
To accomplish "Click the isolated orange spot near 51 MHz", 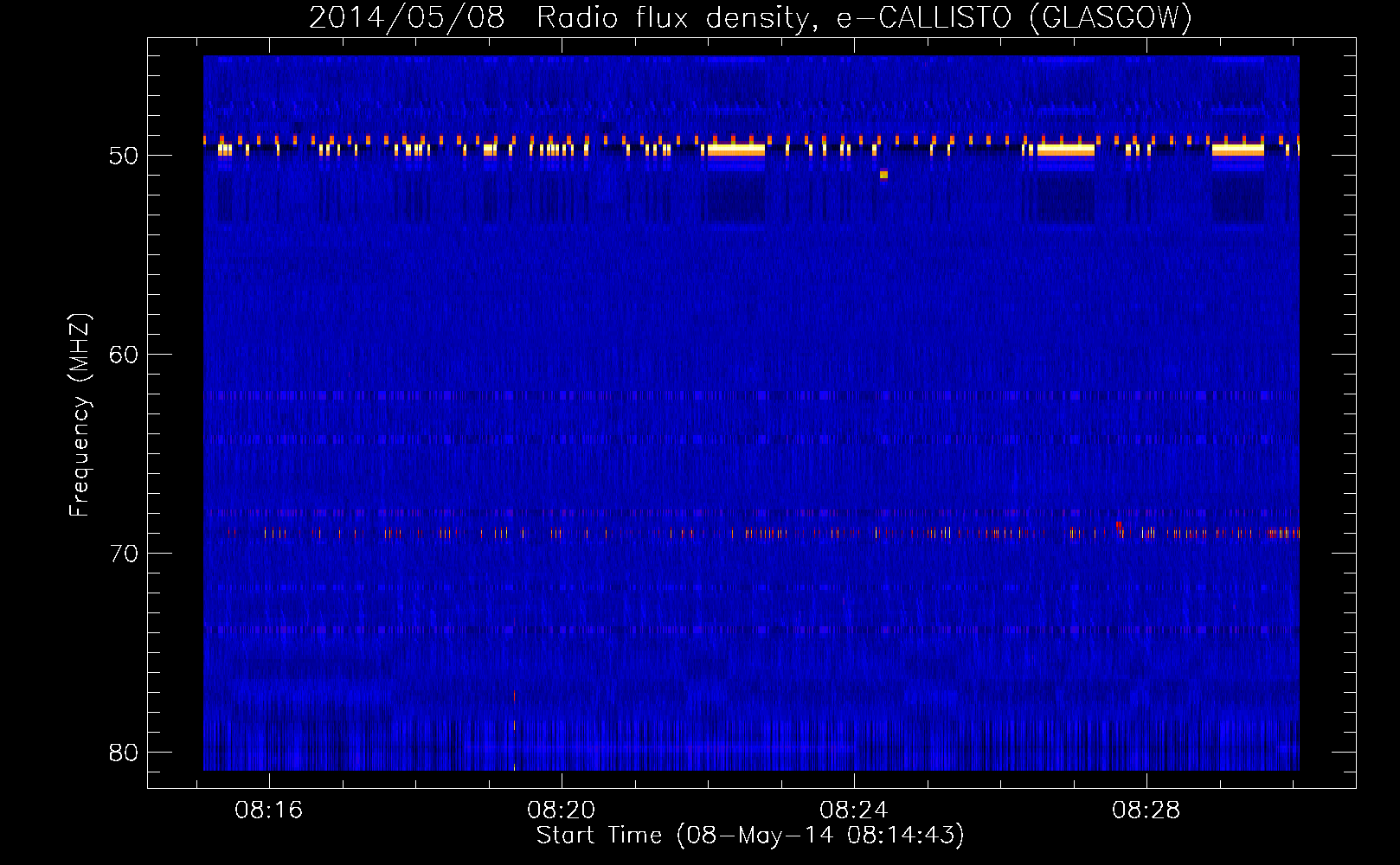I will pyautogui.click(x=883, y=175).
